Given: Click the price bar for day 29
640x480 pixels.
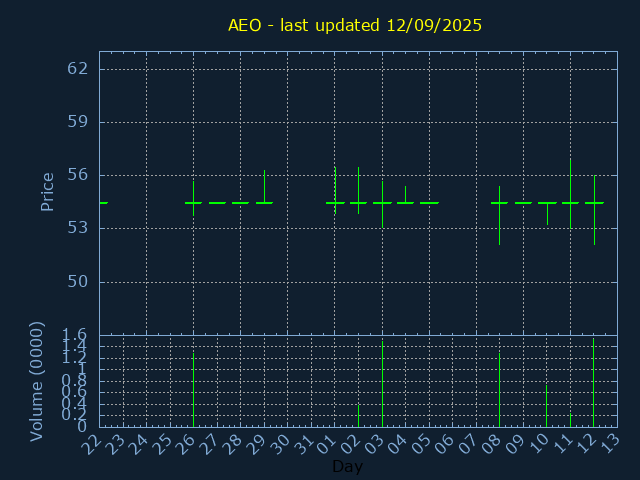Looking at the screenshot, I should click(264, 187).
